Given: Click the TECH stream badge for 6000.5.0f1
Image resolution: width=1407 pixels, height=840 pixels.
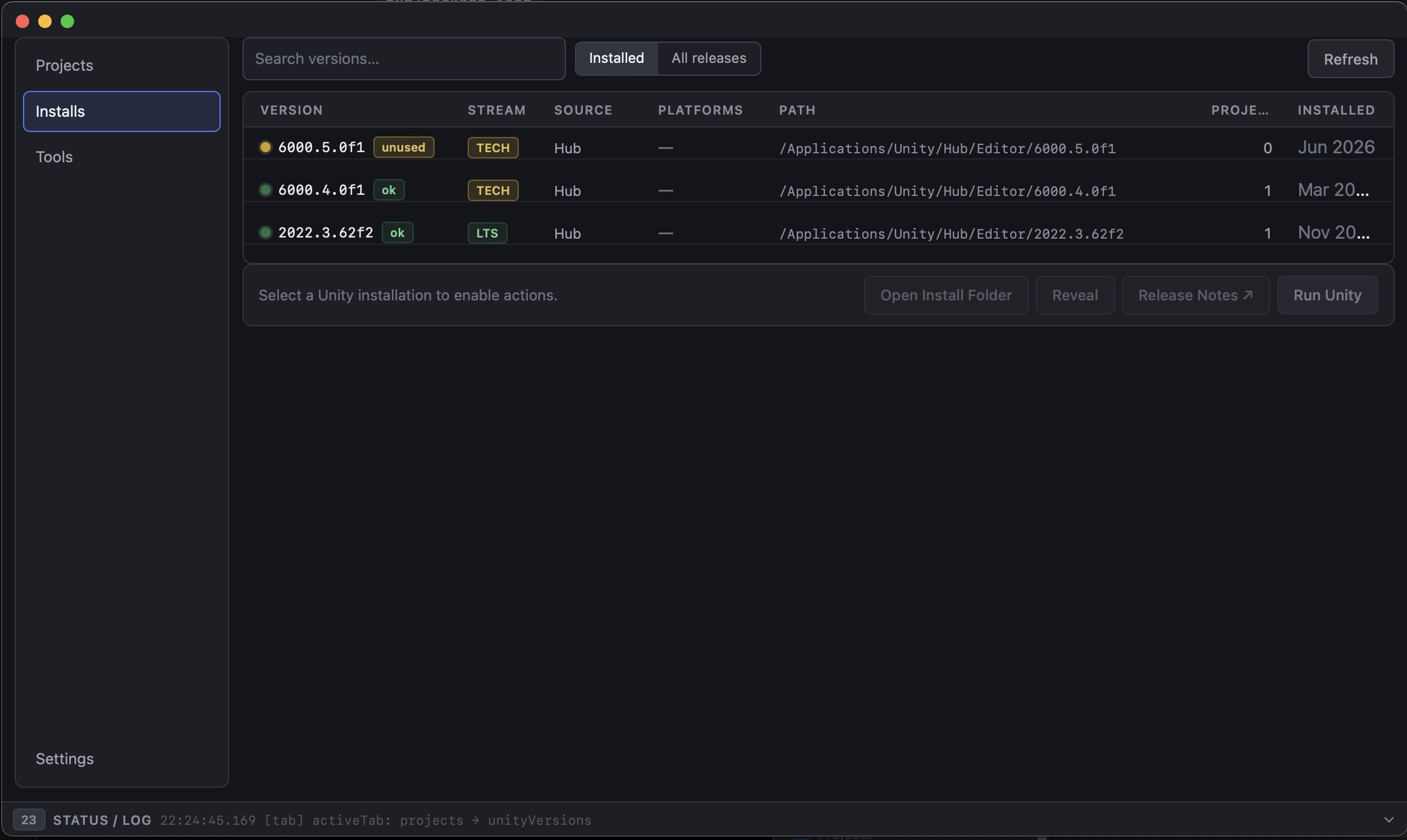Looking at the screenshot, I should (x=493, y=148).
